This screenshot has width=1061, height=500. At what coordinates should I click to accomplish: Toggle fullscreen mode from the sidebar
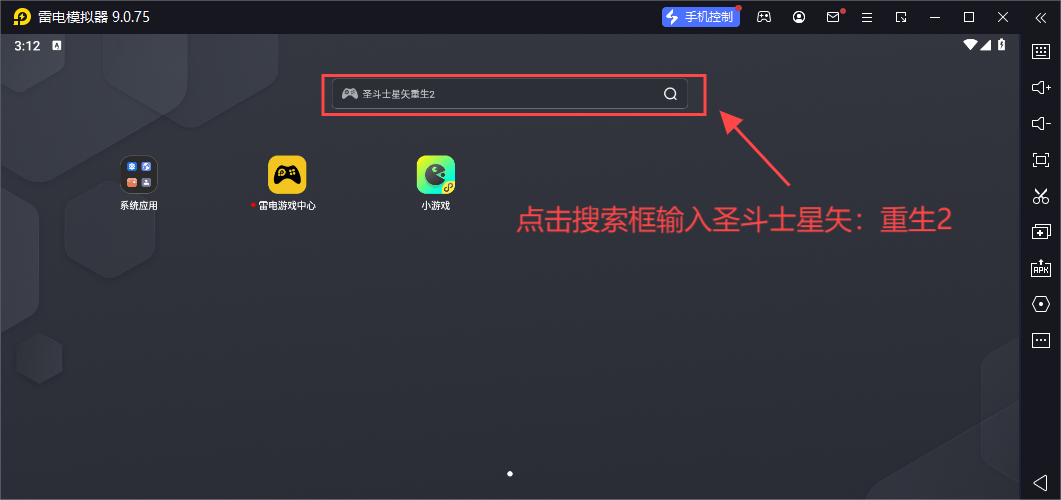click(x=1040, y=160)
